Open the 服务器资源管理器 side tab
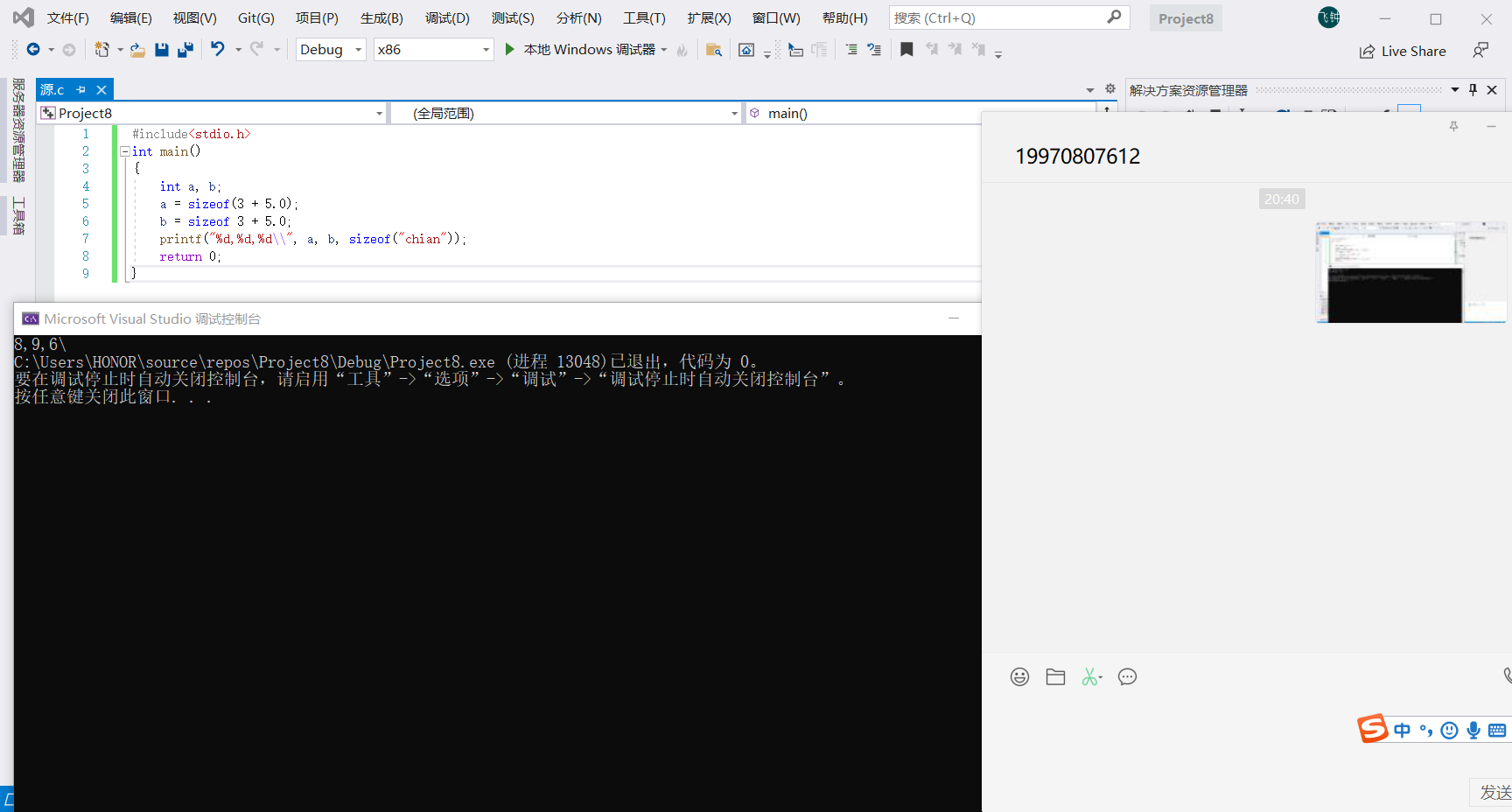Image resolution: width=1512 pixels, height=812 pixels. (x=17, y=130)
